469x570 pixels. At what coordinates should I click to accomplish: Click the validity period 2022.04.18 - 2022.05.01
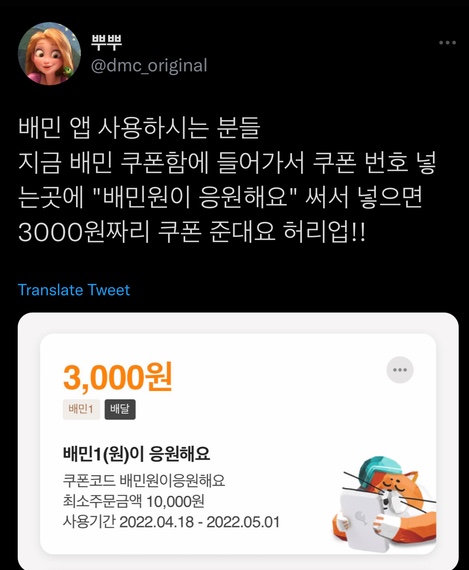point(171,522)
